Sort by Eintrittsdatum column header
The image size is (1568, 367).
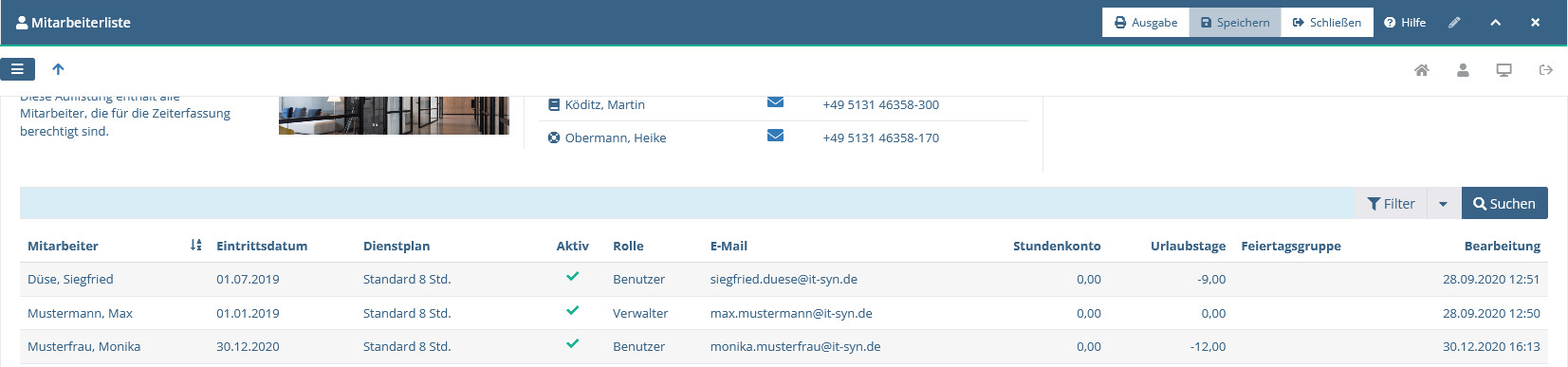click(x=262, y=247)
